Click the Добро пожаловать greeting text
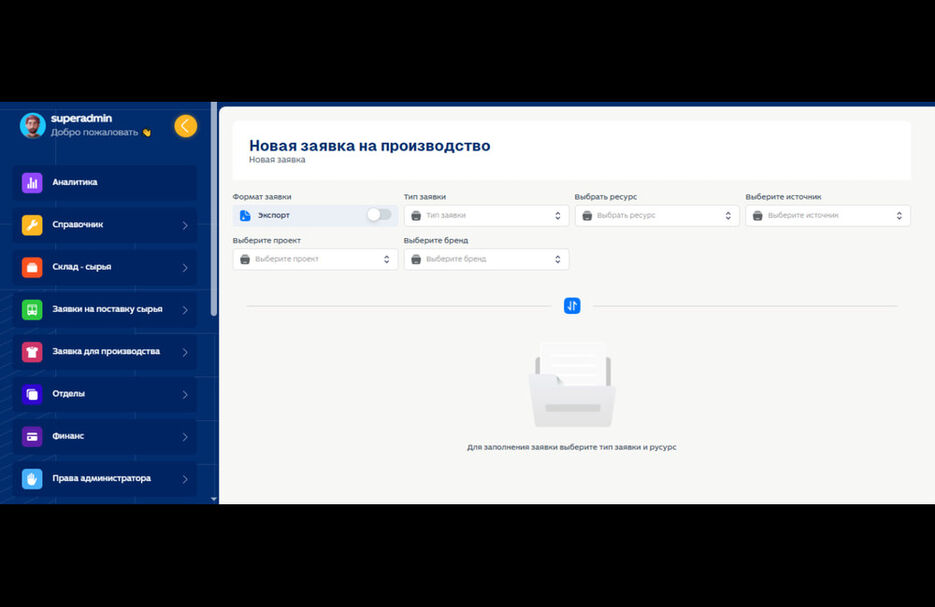The height and width of the screenshot is (607, 935). tap(94, 132)
